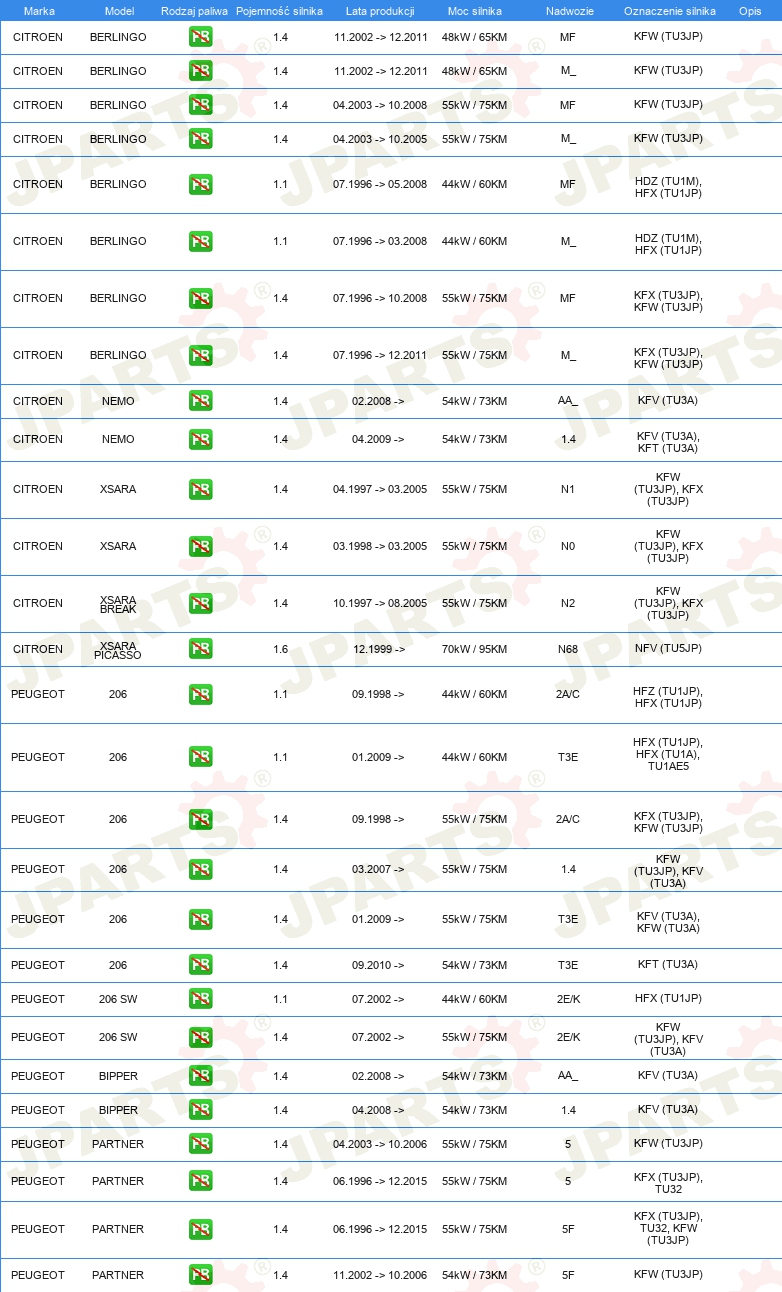Image resolution: width=782 pixels, height=1292 pixels.
Task: Click the KFX (TU3JP), TU32 engine cell
Action: [x=668, y=1183]
